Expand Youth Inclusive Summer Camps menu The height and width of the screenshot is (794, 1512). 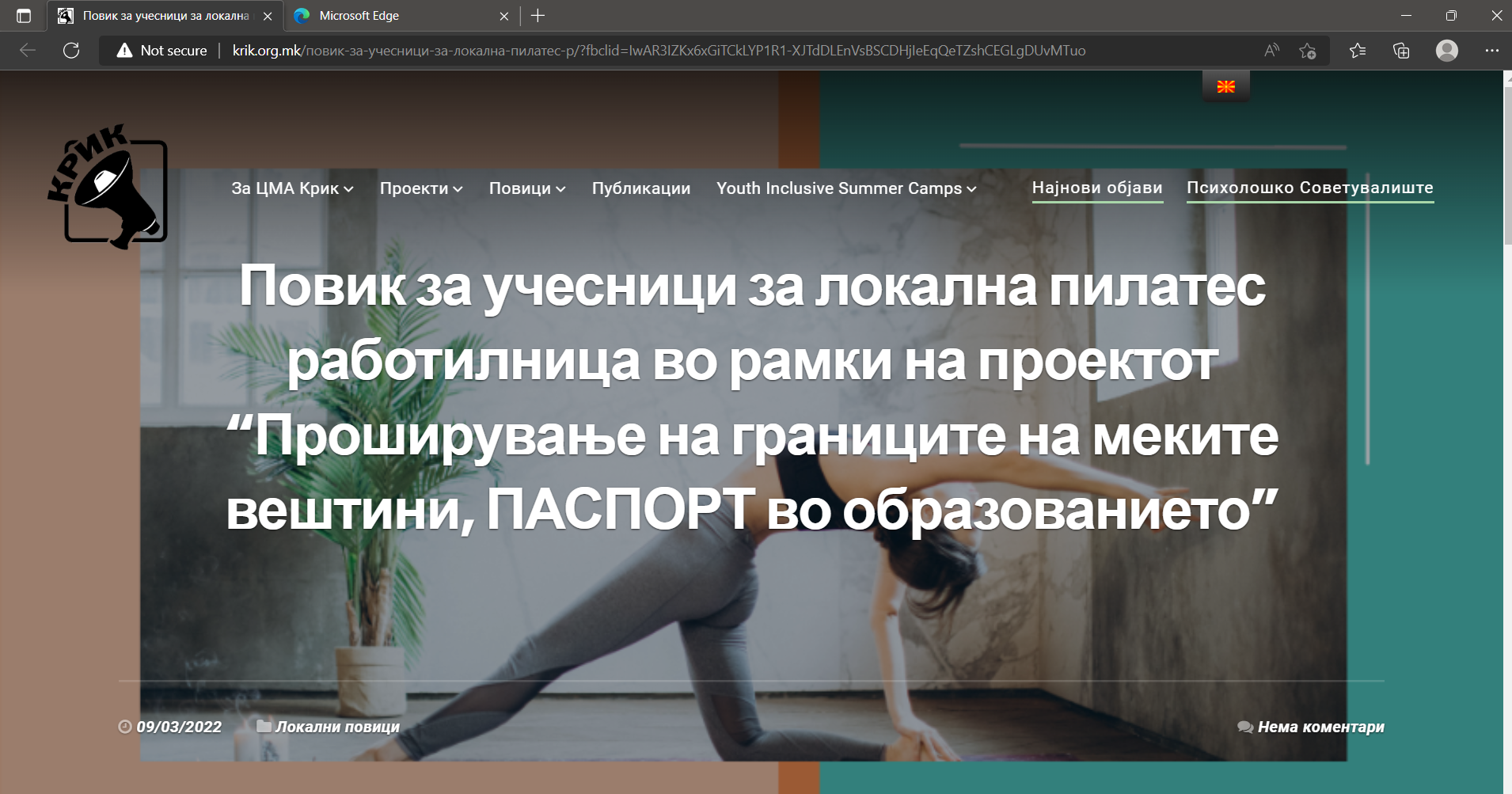(x=846, y=188)
